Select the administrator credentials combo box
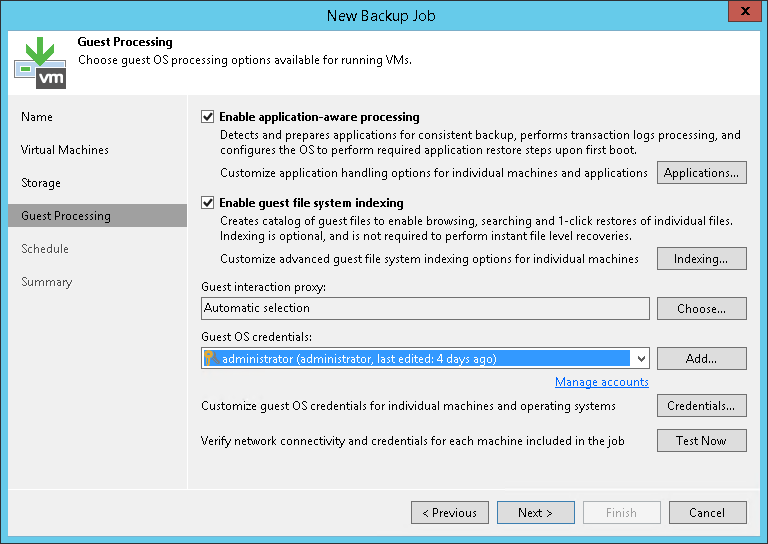Screen dimensions: 768x544 (420, 359)
